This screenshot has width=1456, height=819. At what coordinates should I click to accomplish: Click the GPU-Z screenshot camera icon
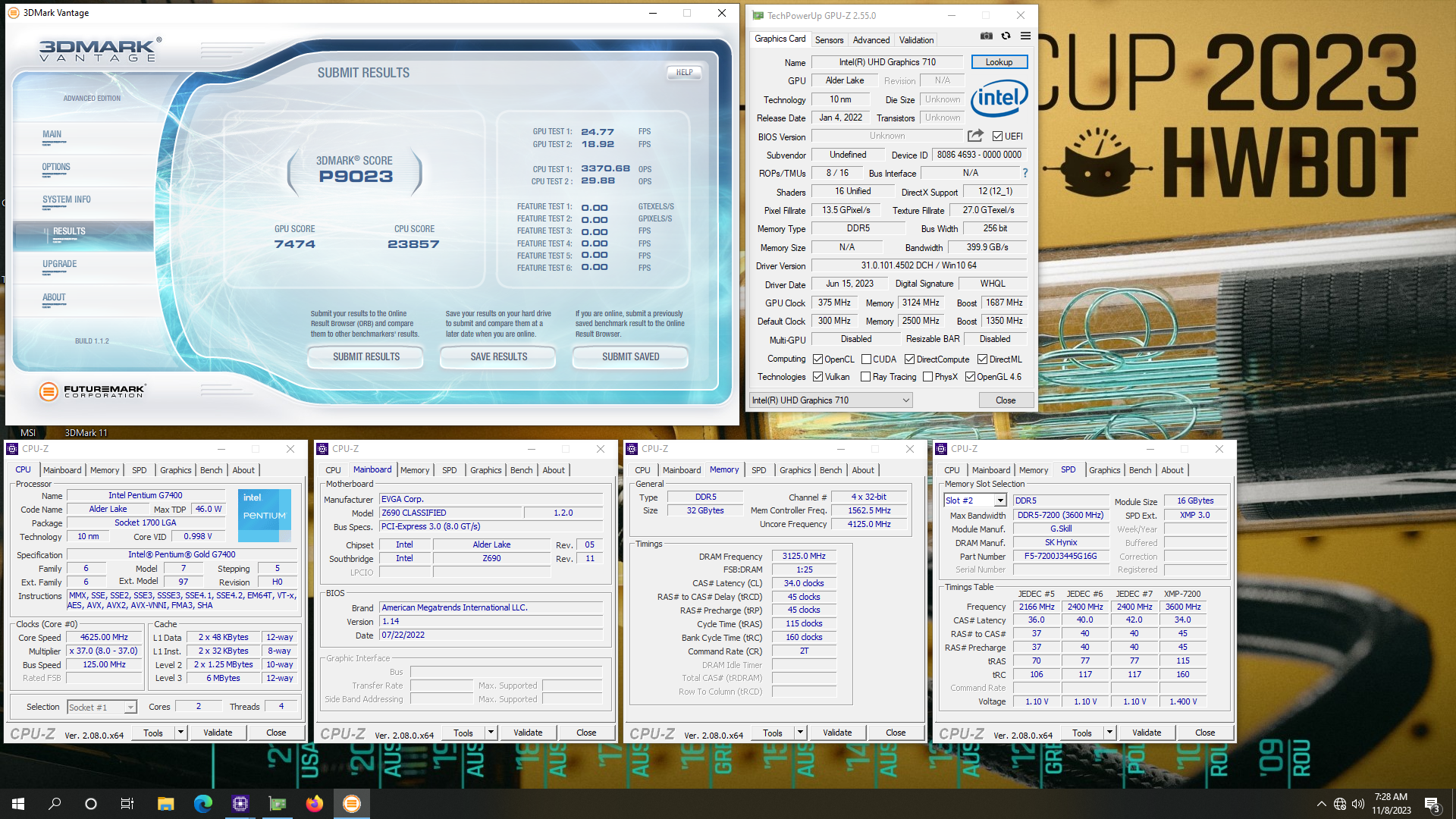[986, 36]
